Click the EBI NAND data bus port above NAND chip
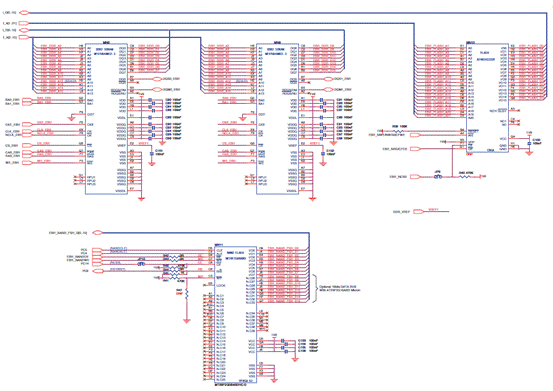Screen dimensions: 553x391 pos(97,233)
